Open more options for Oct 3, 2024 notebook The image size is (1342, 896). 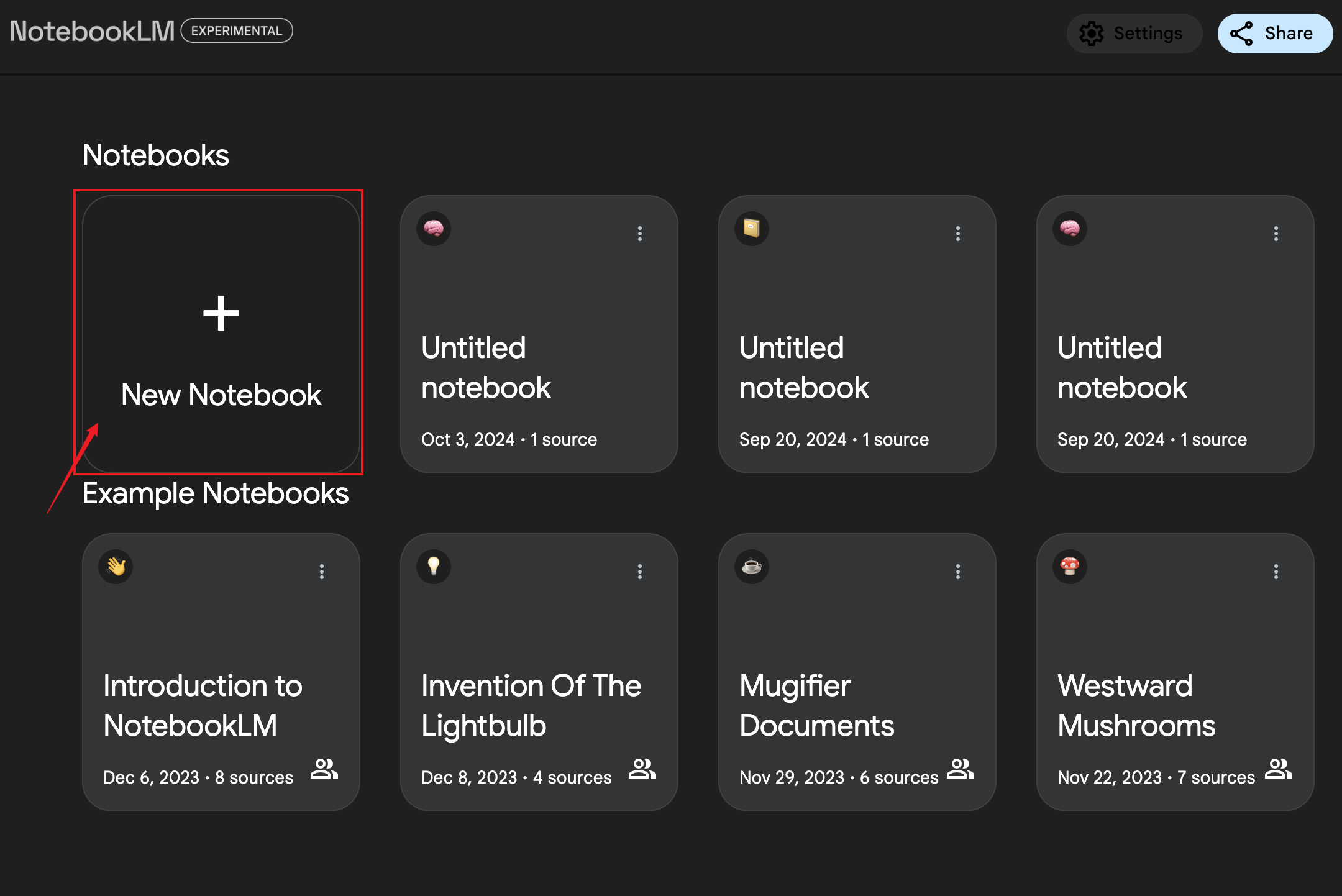pyautogui.click(x=640, y=234)
